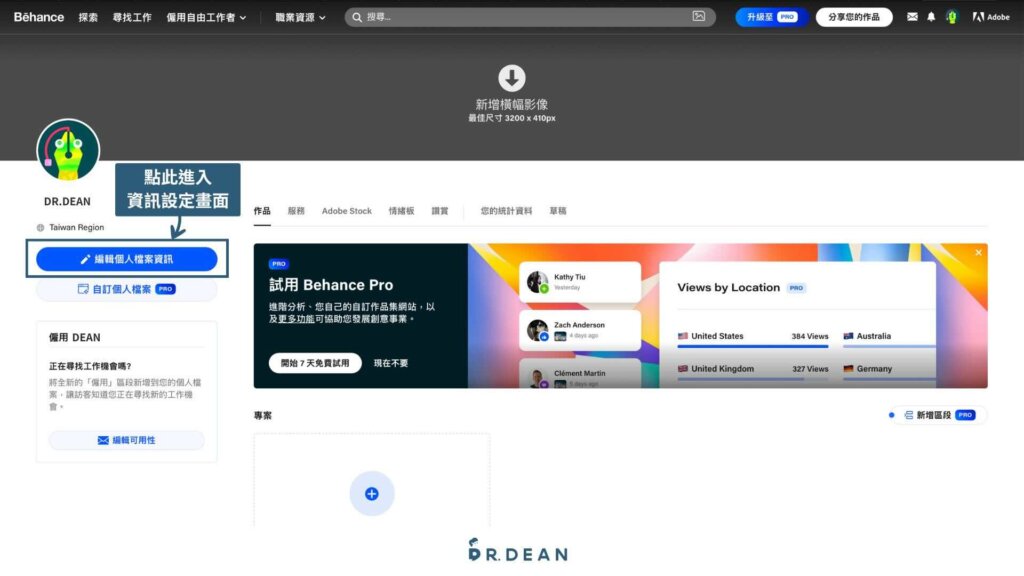
Task: Click the messages envelope icon
Action: [912, 17]
